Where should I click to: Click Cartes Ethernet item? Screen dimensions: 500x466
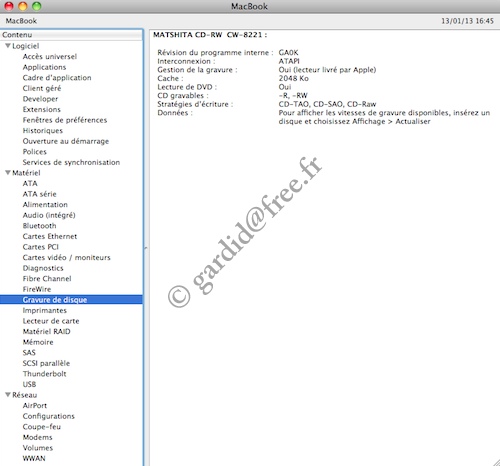pyautogui.click(x=50, y=236)
